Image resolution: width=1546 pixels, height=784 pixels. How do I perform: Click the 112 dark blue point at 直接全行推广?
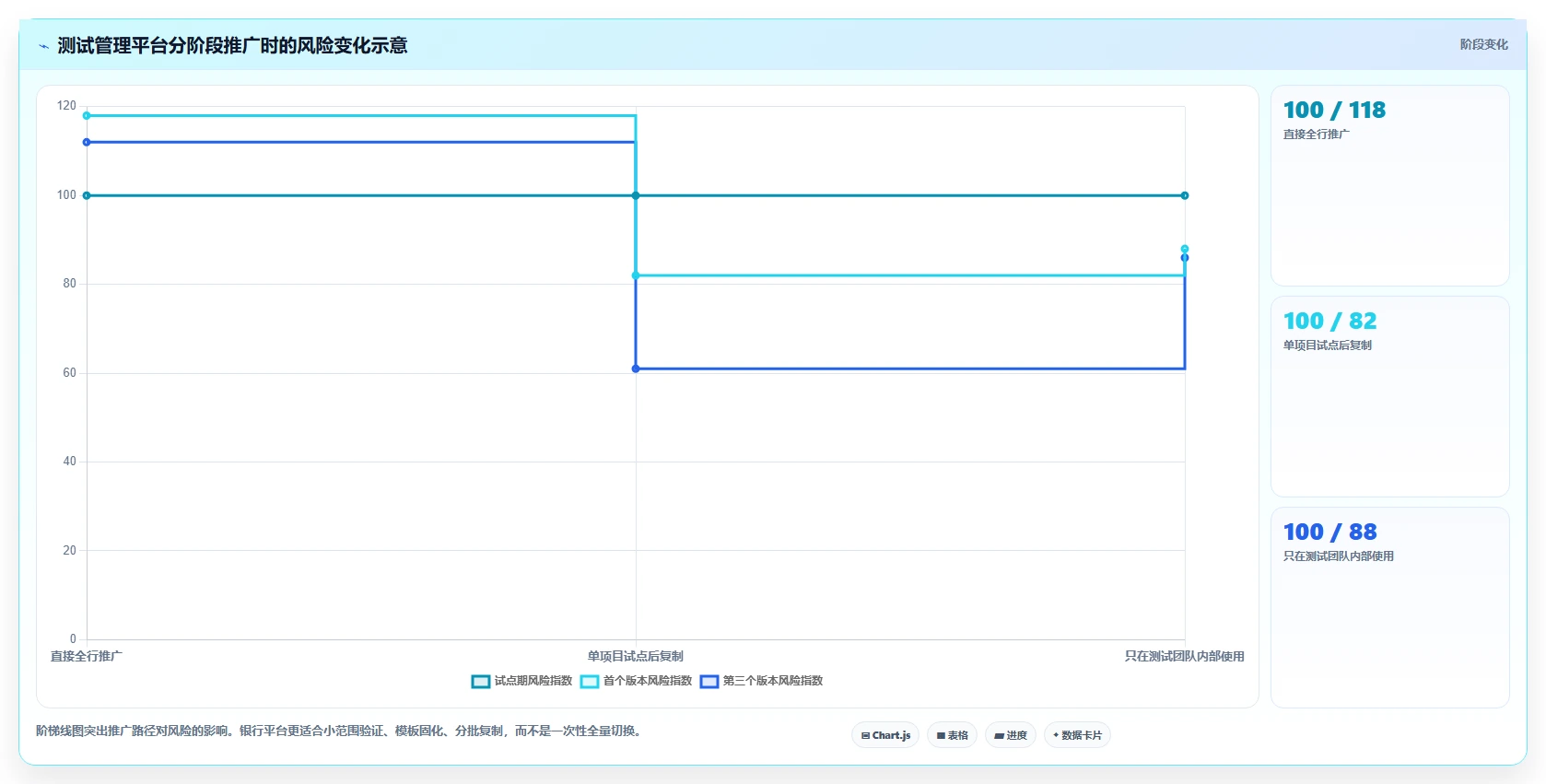click(x=87, y=142)
